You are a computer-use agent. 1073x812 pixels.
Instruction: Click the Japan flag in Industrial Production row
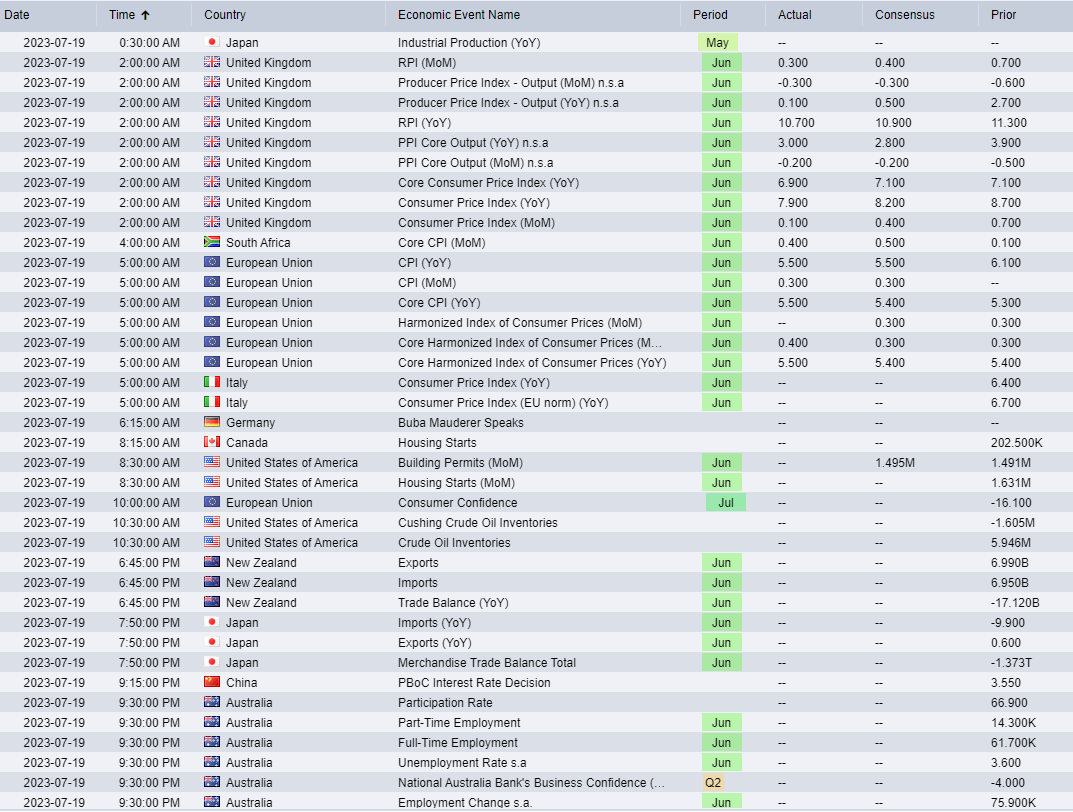click(212, 42)
